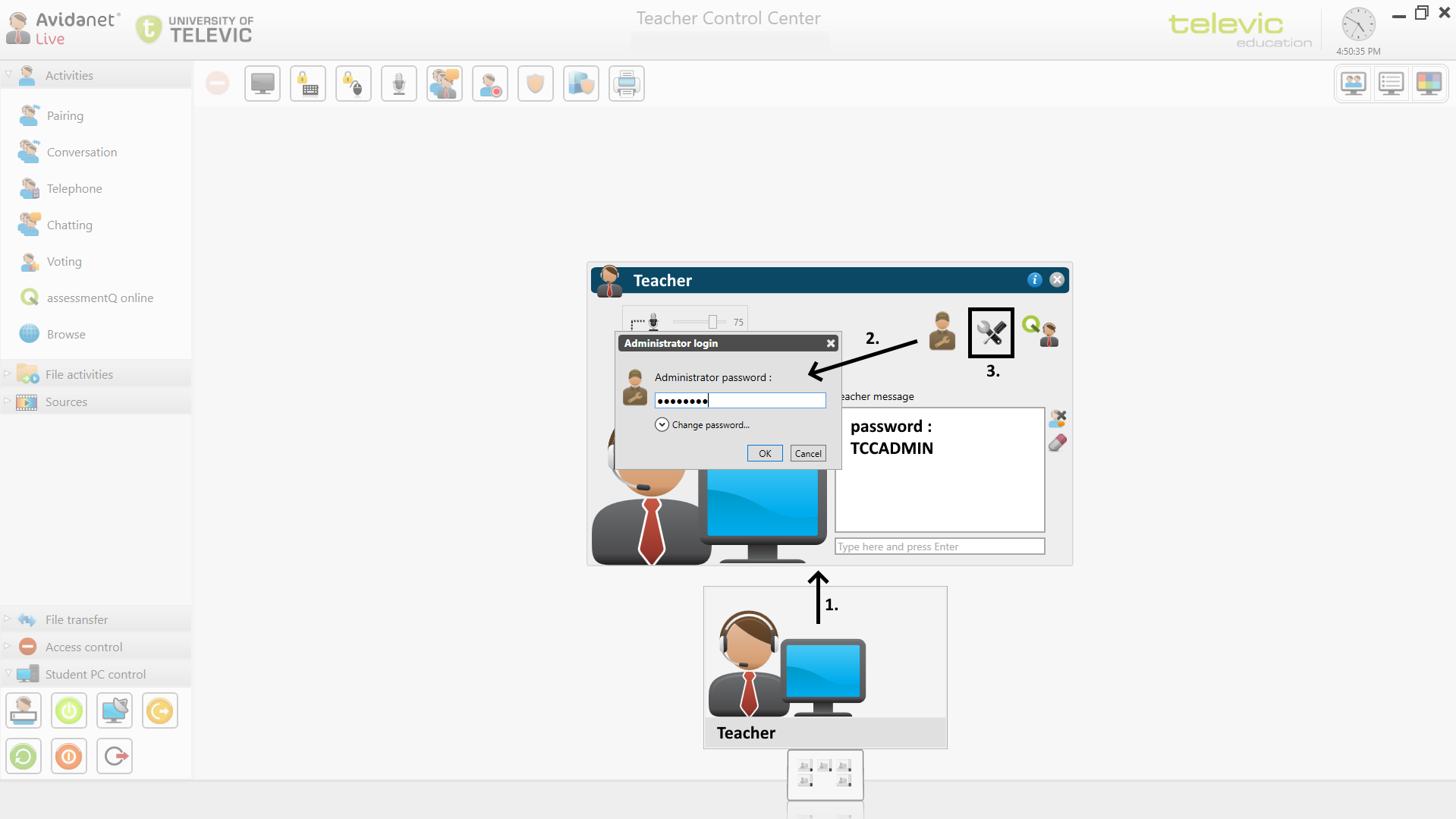Click the grey logout arrow icon
1456x819 pixels.
(x=115, y=757)
